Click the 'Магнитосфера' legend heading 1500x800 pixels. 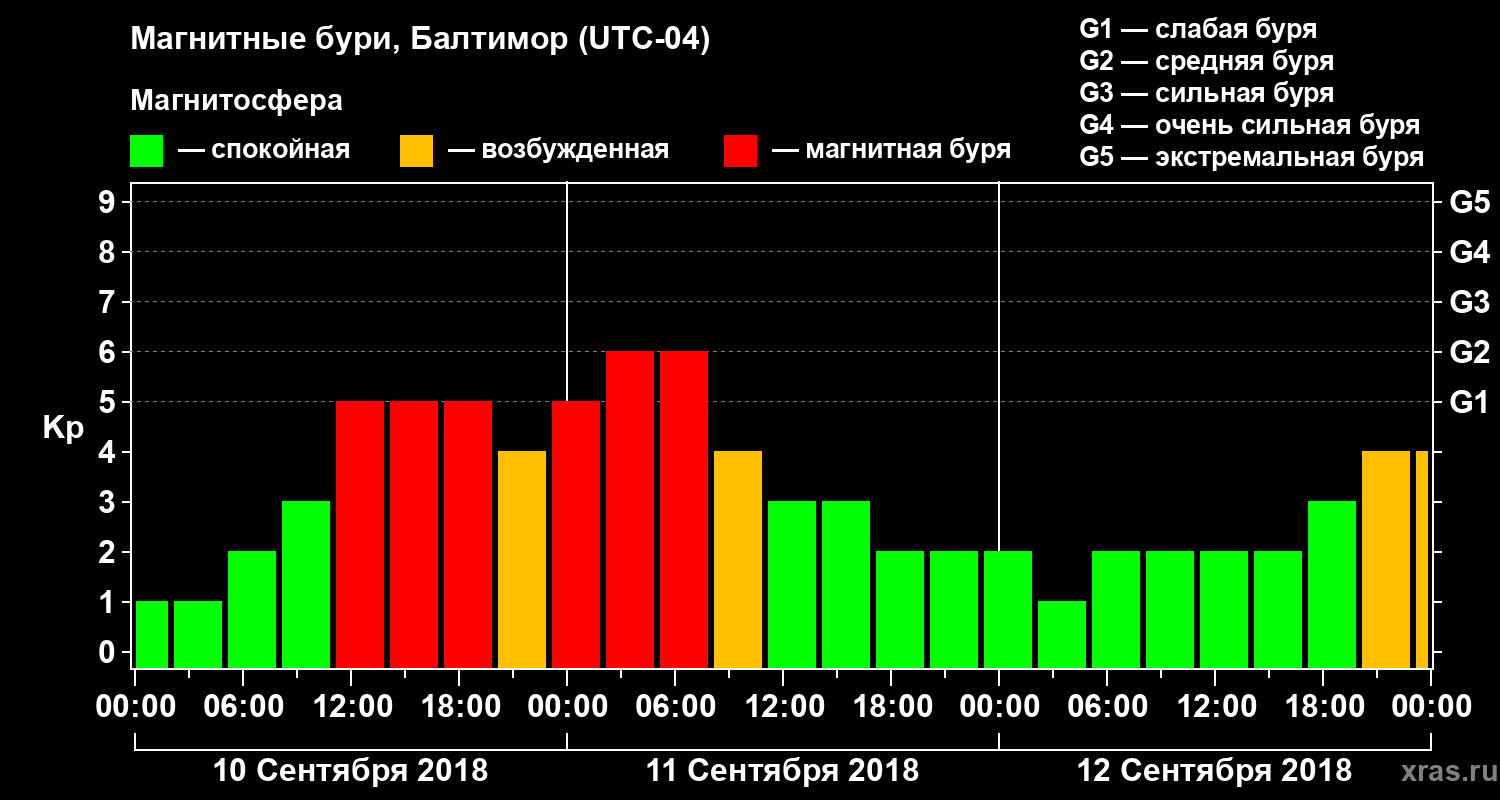(x=236, y=101)
